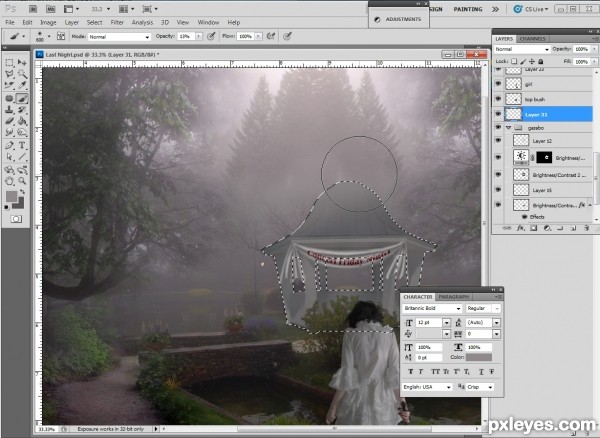Select the Eraser tool
Image resolution: width=600 pixels, height=438 pixels.
(x=10, y=121)
